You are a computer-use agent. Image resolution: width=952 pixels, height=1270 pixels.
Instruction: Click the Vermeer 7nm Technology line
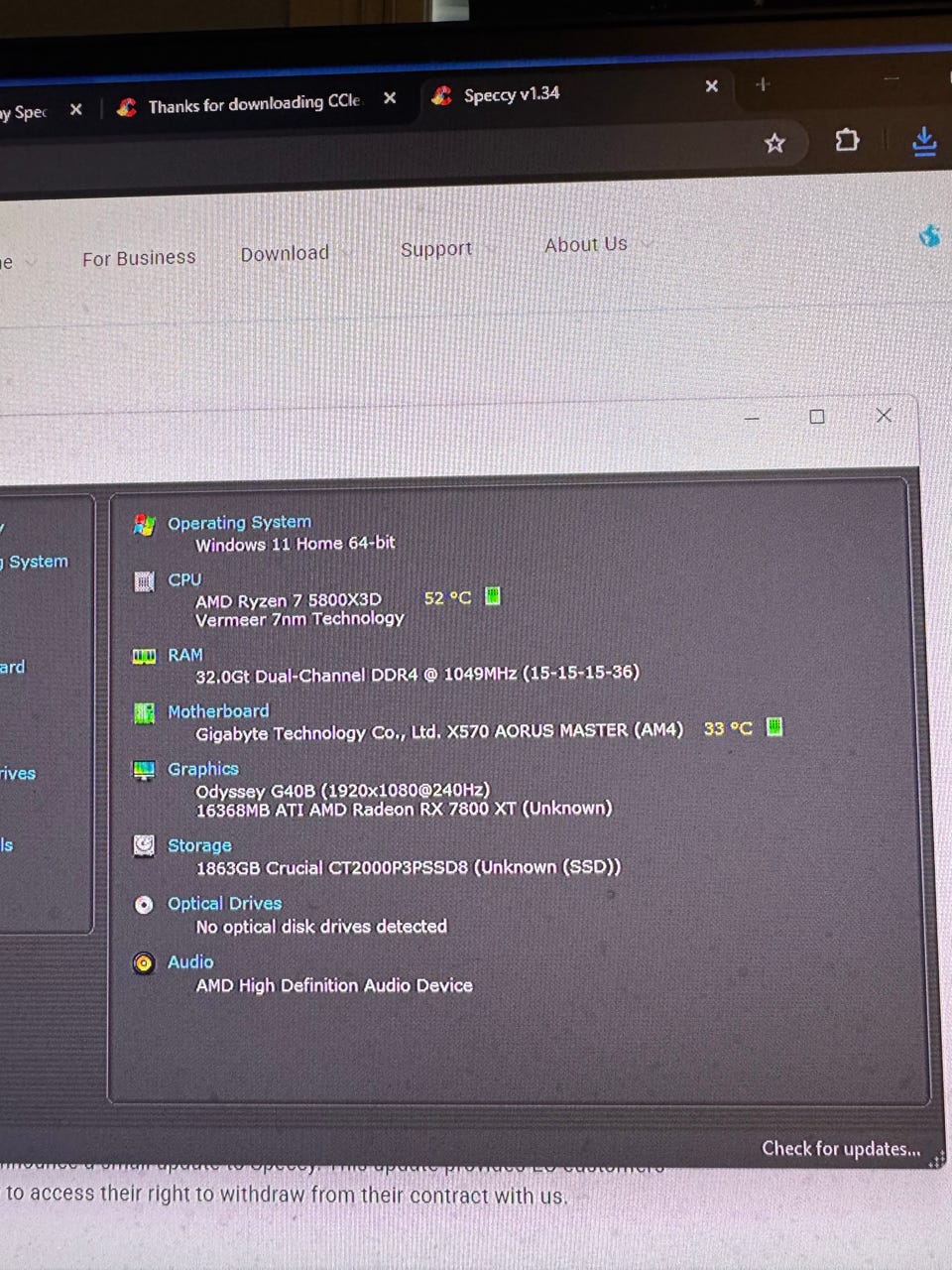[299, 619]
